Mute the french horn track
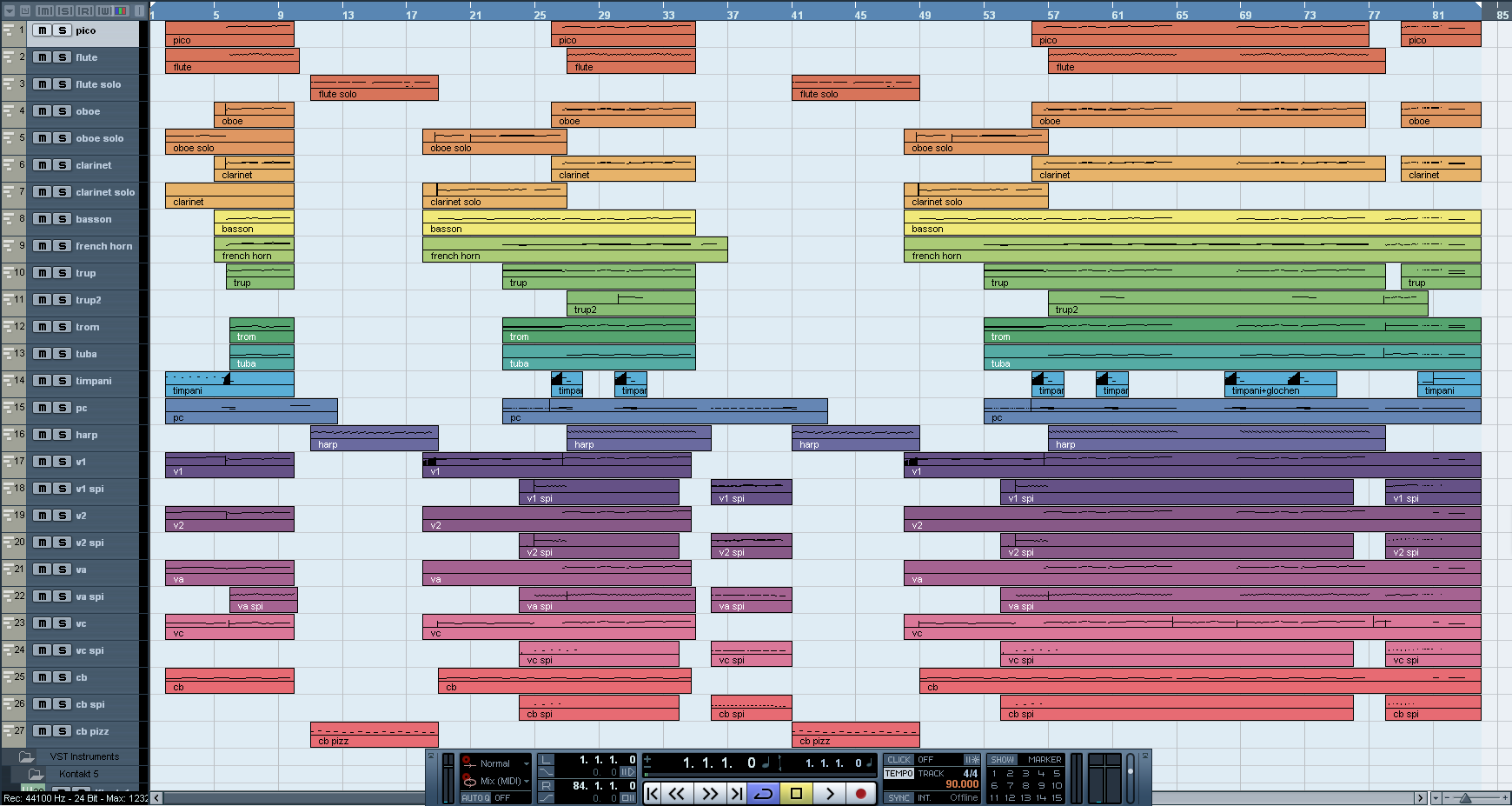Screen dimensions: 1512x806 coord(42,246)
